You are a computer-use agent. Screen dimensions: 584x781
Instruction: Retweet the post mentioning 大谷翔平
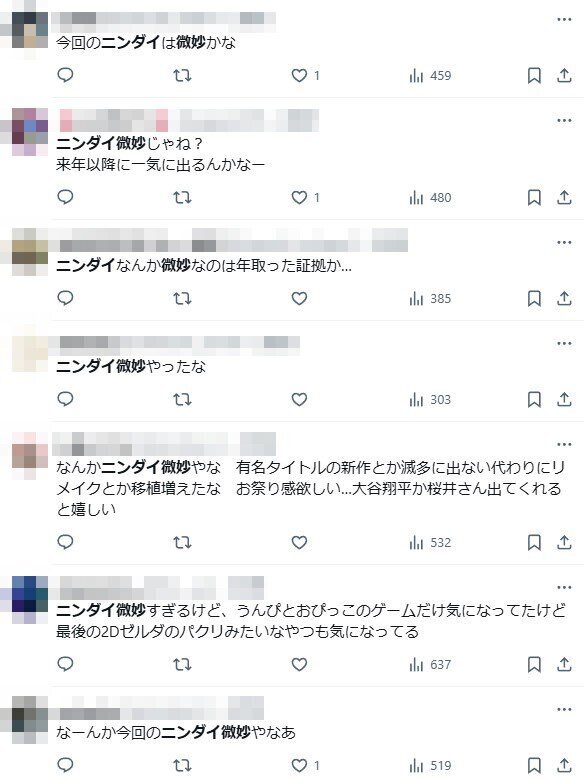182,542
